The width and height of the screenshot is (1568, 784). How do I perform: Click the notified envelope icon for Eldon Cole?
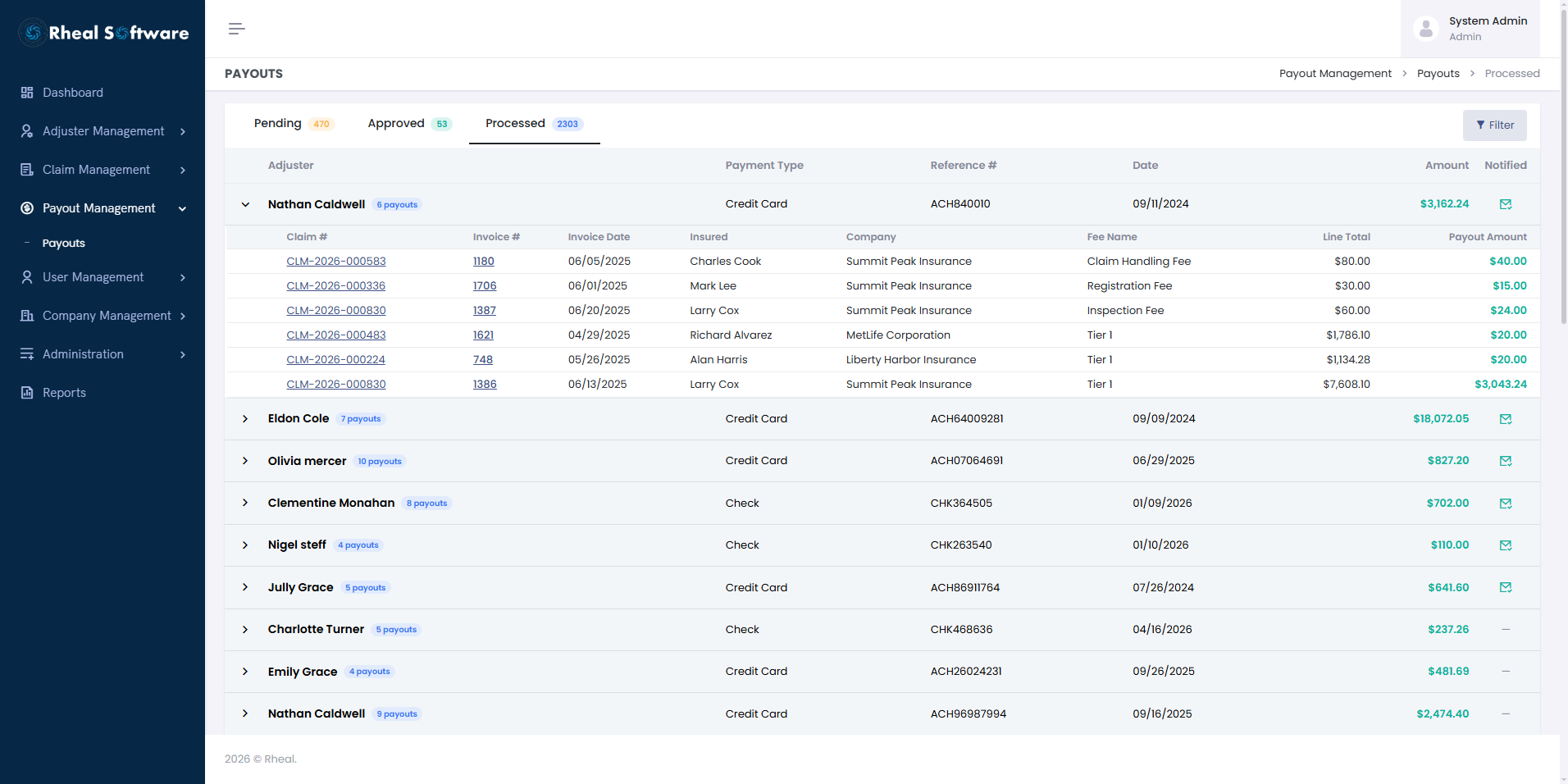tap(1506, 419)
